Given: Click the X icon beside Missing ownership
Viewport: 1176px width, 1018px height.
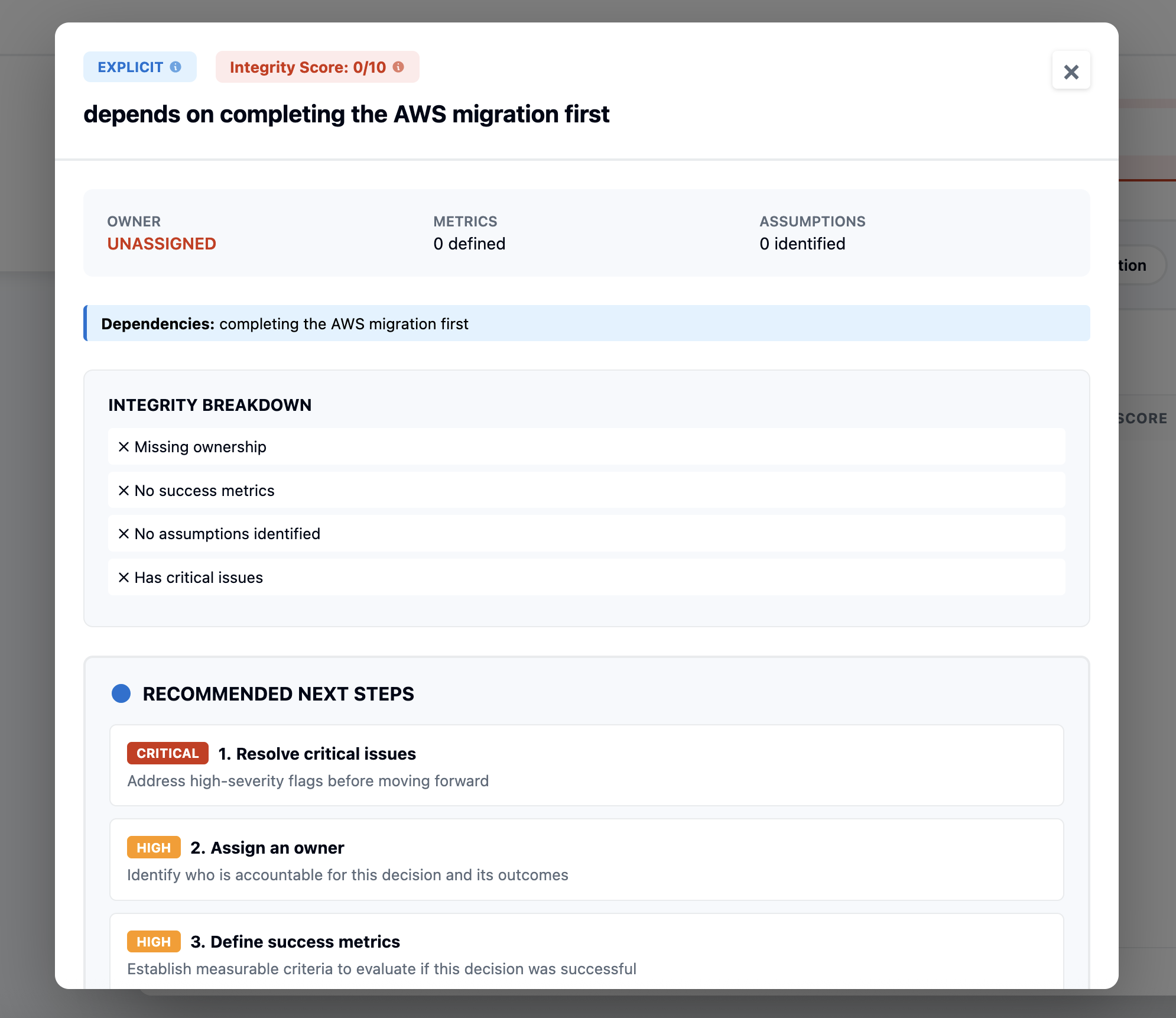Looking at the screenshot, I should (124, 447).
